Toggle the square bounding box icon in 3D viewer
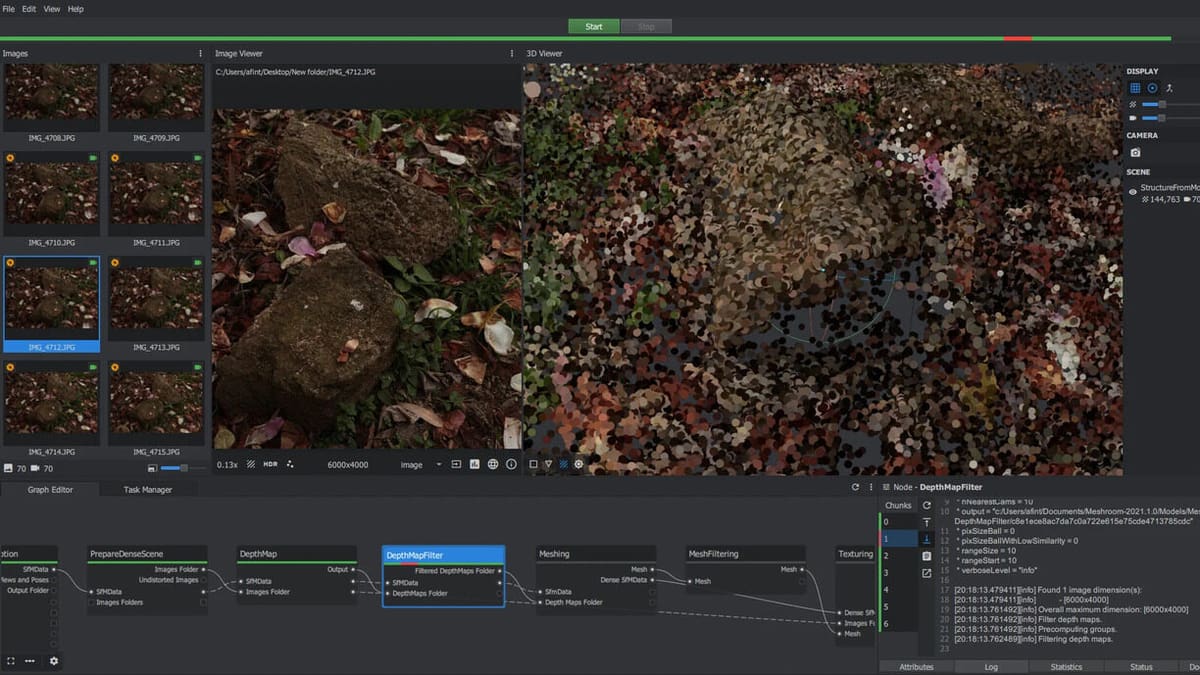Screen dimensions: 1200x675 point(533,464)
